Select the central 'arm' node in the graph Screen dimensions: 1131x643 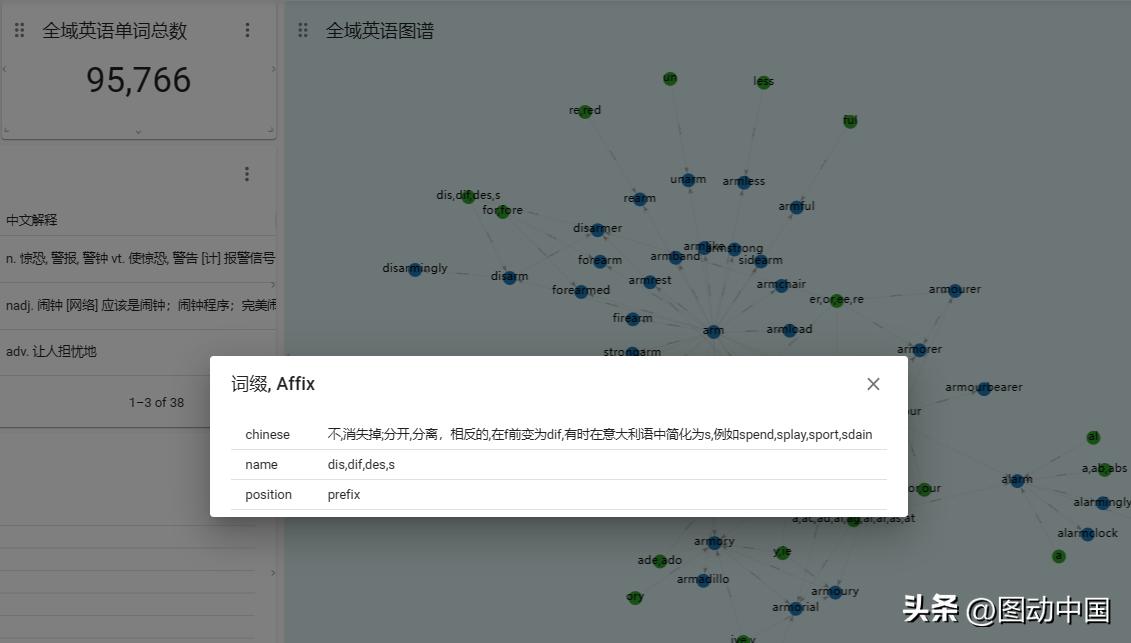point(713,330)
